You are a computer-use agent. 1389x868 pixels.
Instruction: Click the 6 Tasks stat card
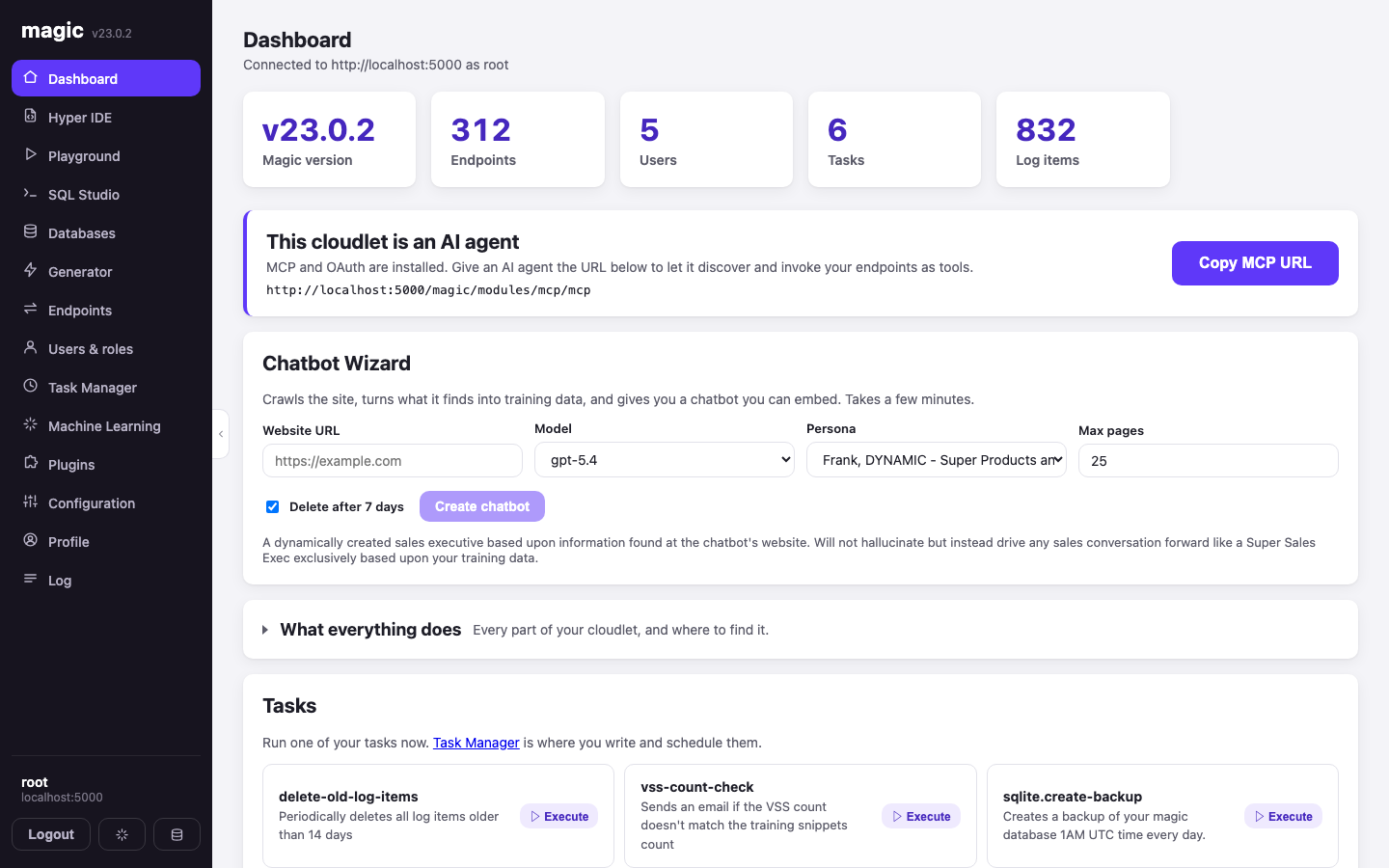coord(894,139)
